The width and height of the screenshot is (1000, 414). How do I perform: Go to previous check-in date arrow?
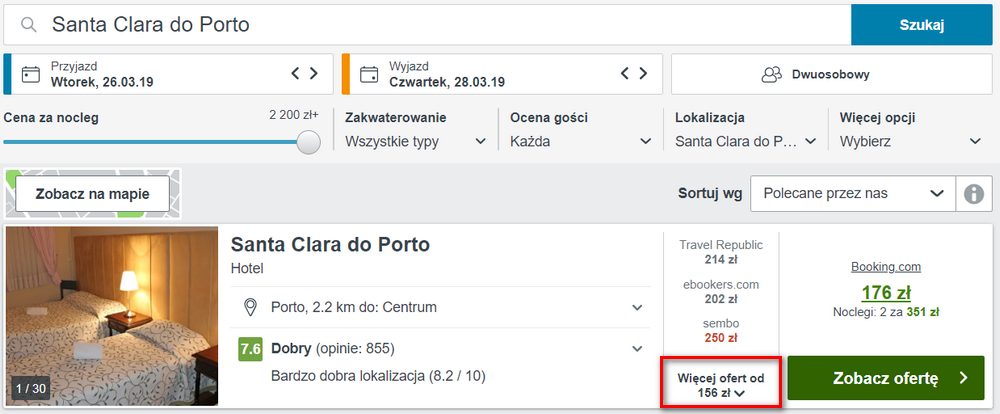(296, 73)
